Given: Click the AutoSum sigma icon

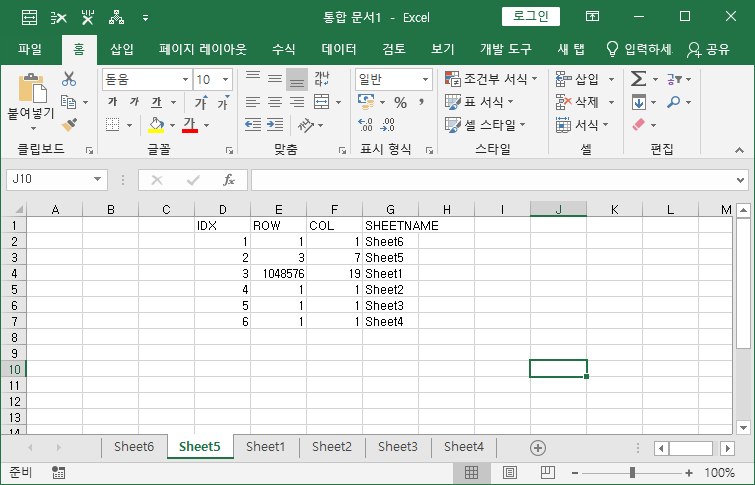Looking at the screenshot, I should click(x=638, y=79).
